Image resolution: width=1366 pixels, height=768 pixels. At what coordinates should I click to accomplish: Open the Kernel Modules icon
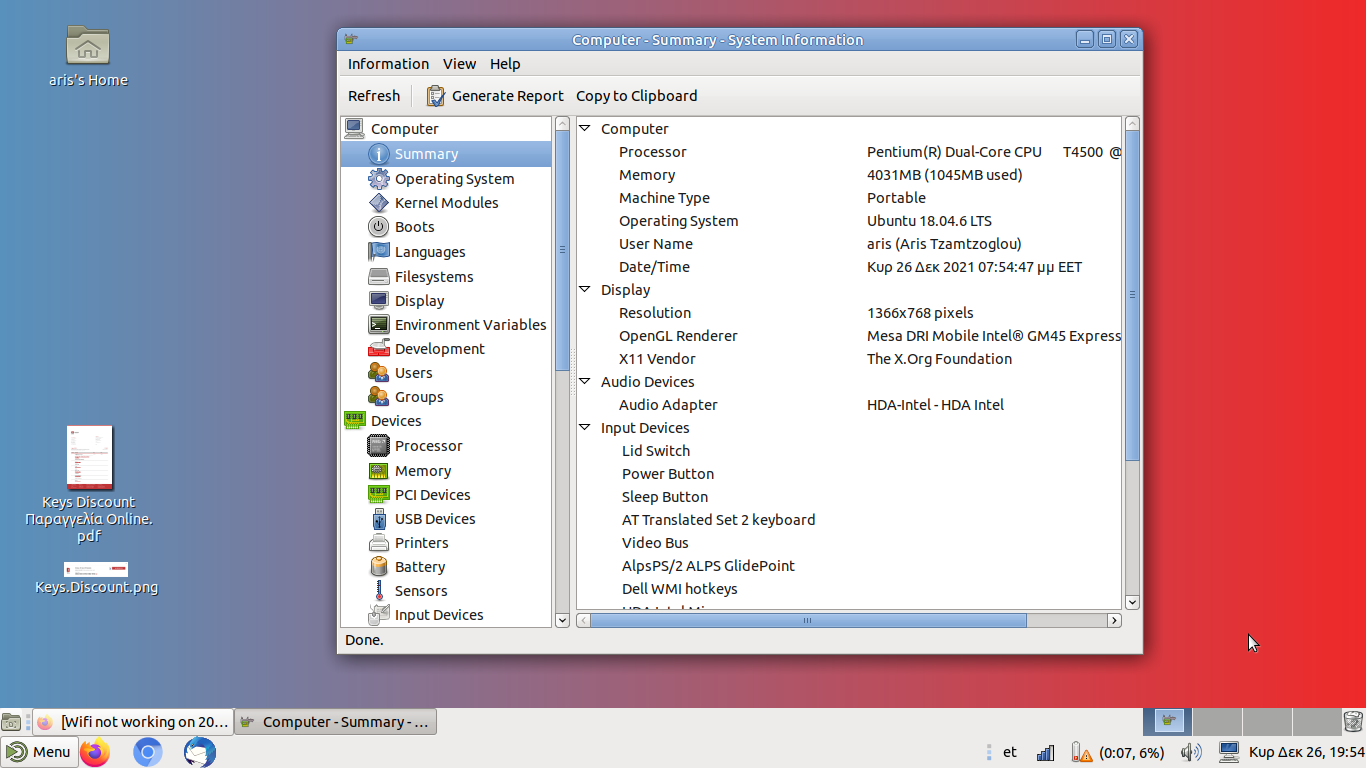[x=379, y=203]
